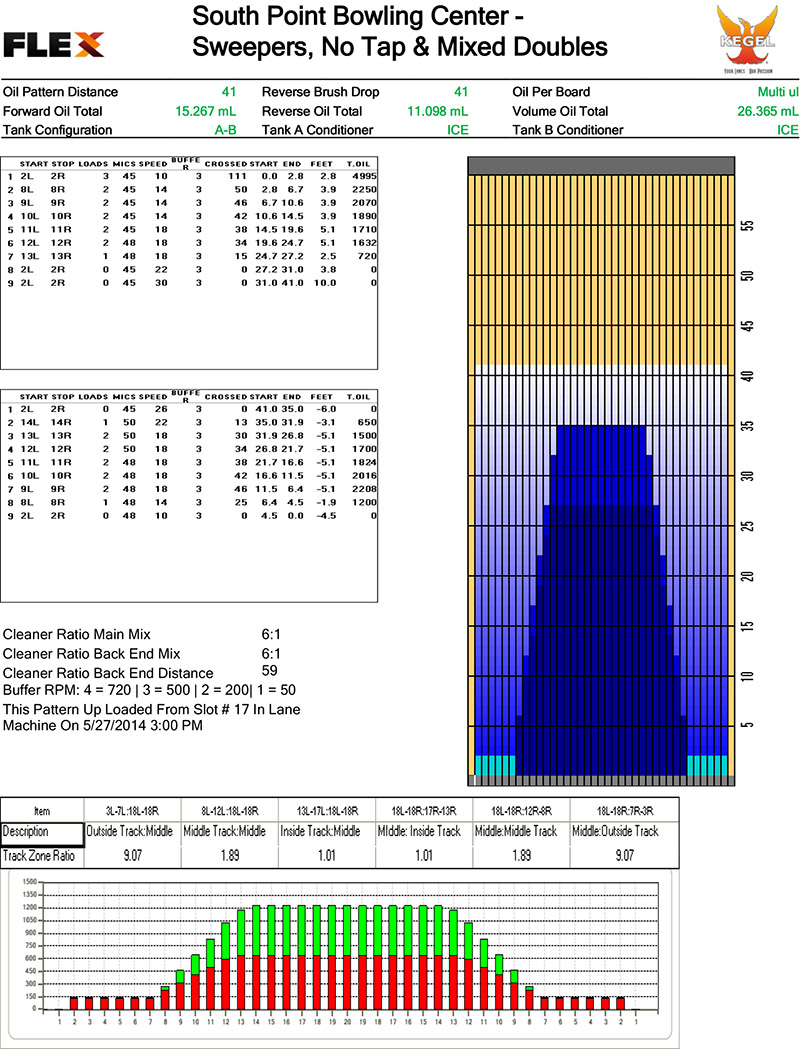Click the Tank A Conditioner ICE value
The image size is (800, 1049).
coord(457,130)
